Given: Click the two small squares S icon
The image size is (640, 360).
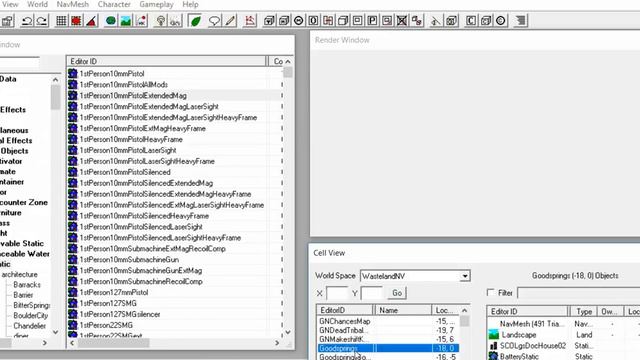Looking at the screenshot, I should click(x=417, y=20).
